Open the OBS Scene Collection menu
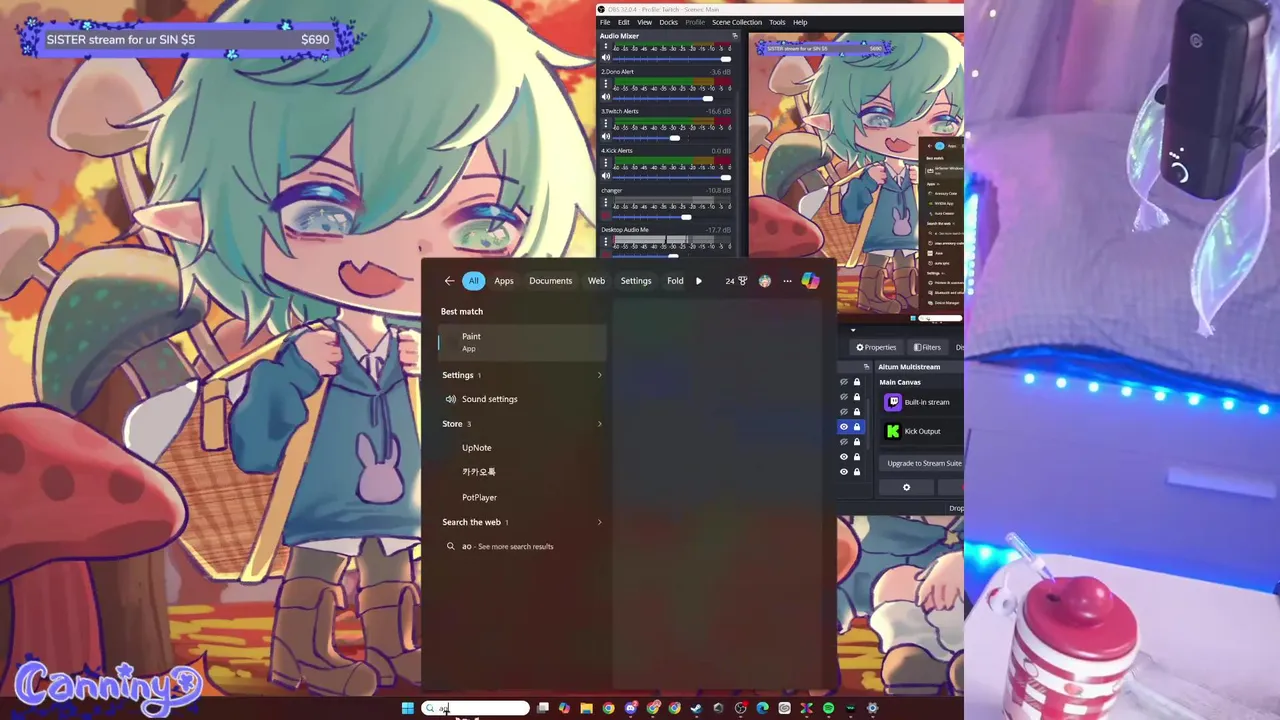This screenshot has width=1280, height=720. pos(737,22)
